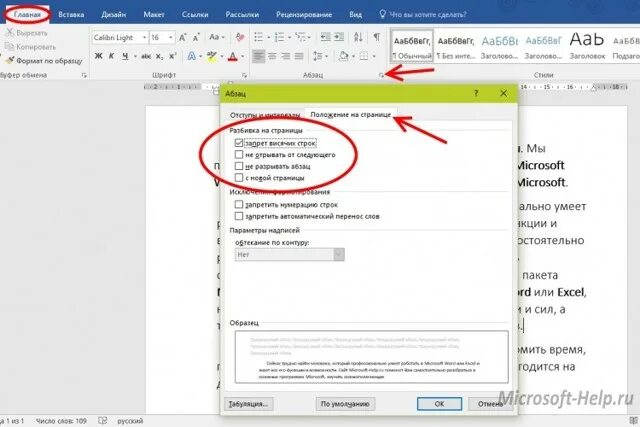Expand the font color dropdown arrow
This screenshot has width=640, height=427.
(242, 56)
